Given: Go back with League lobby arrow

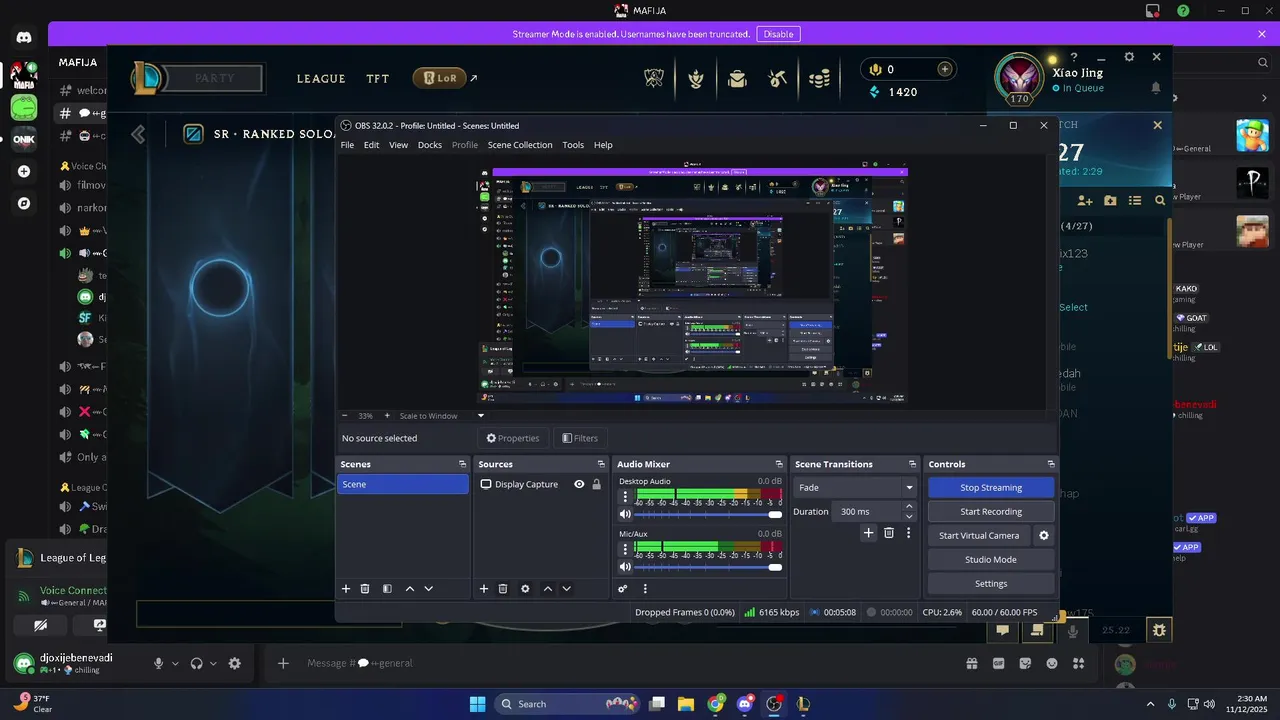Looking at the screenshot, I should tap(138, 134).
